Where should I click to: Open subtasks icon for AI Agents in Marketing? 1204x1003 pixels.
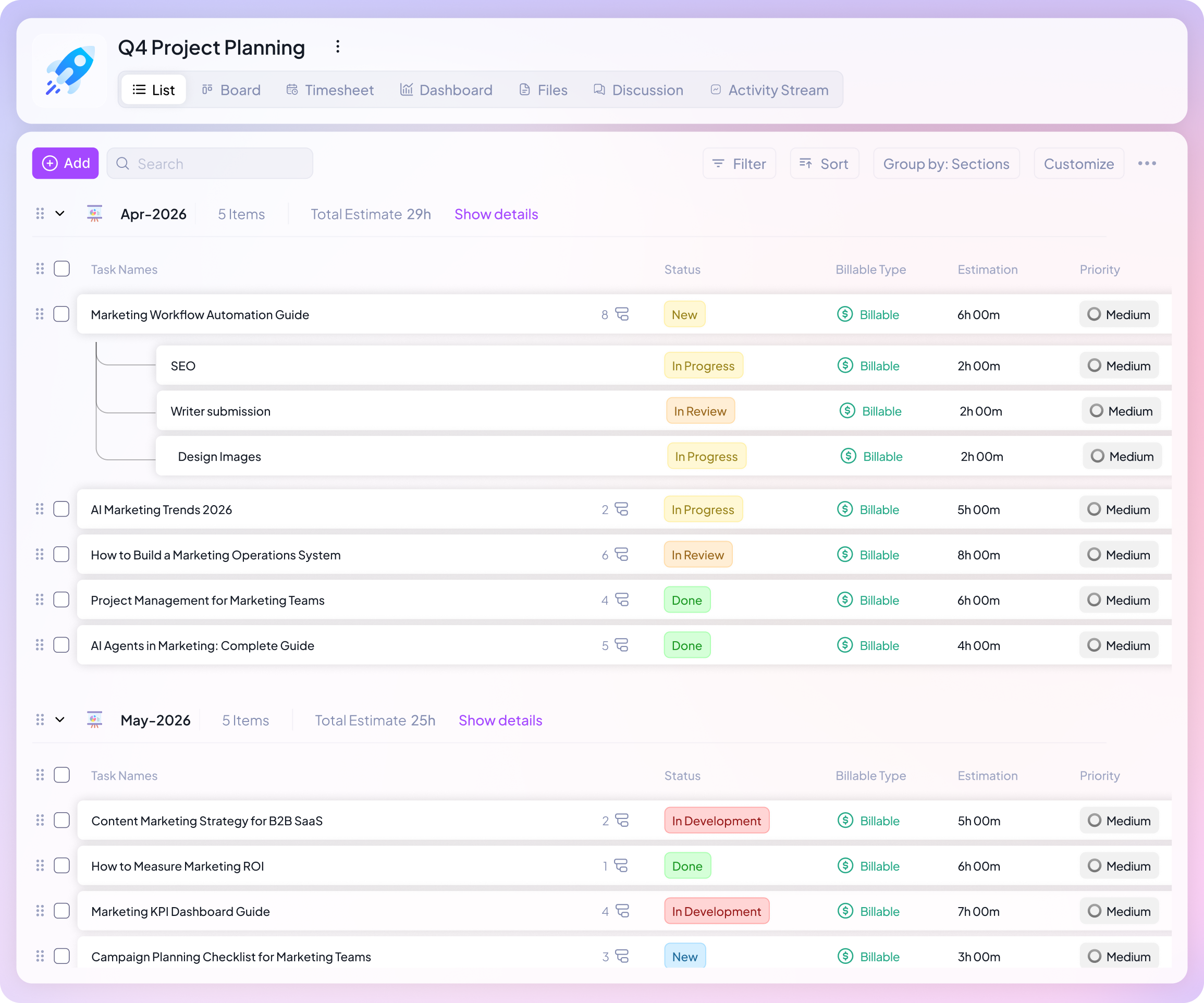coord(622,645)
